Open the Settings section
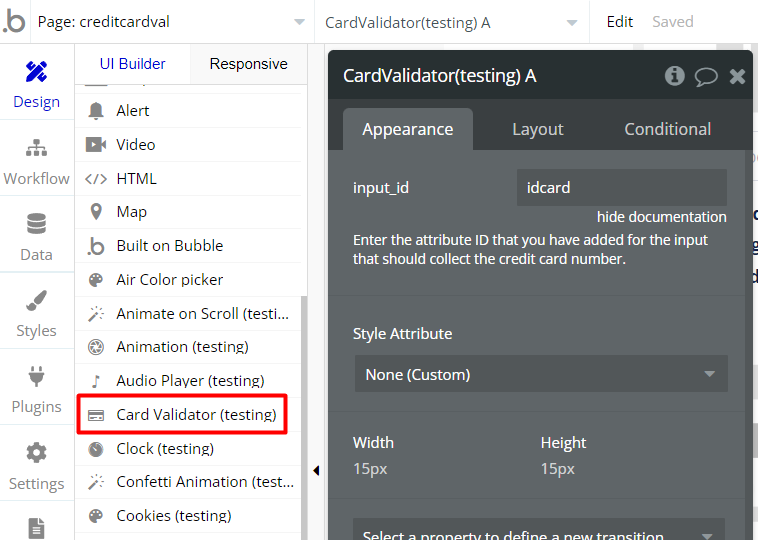The height and width of the screenshot is (540, 758). (36, 466)
